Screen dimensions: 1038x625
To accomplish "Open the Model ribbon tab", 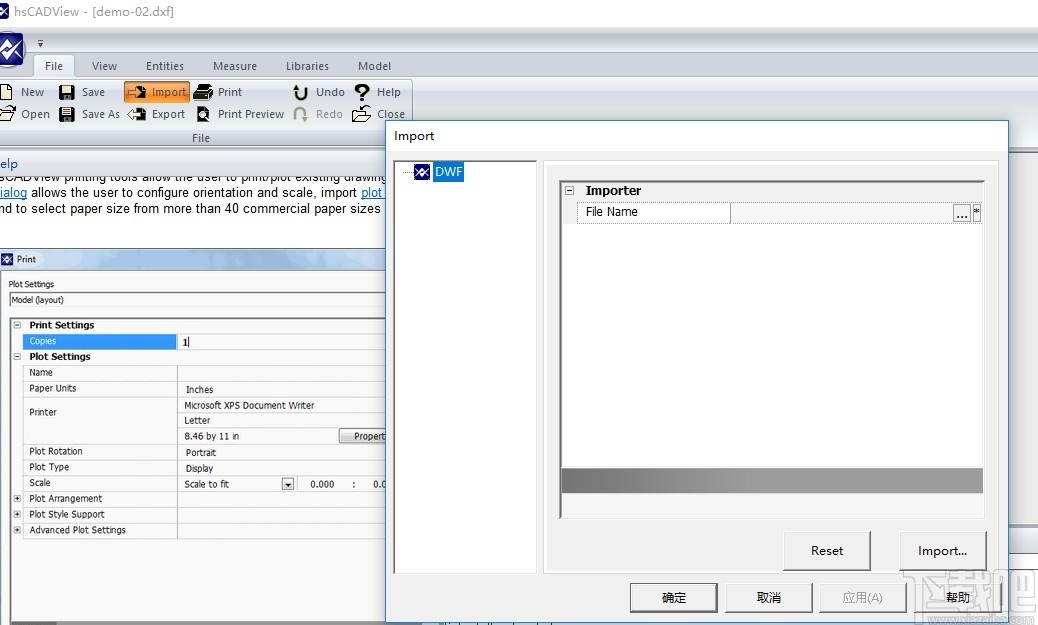I will coord(374,66).
